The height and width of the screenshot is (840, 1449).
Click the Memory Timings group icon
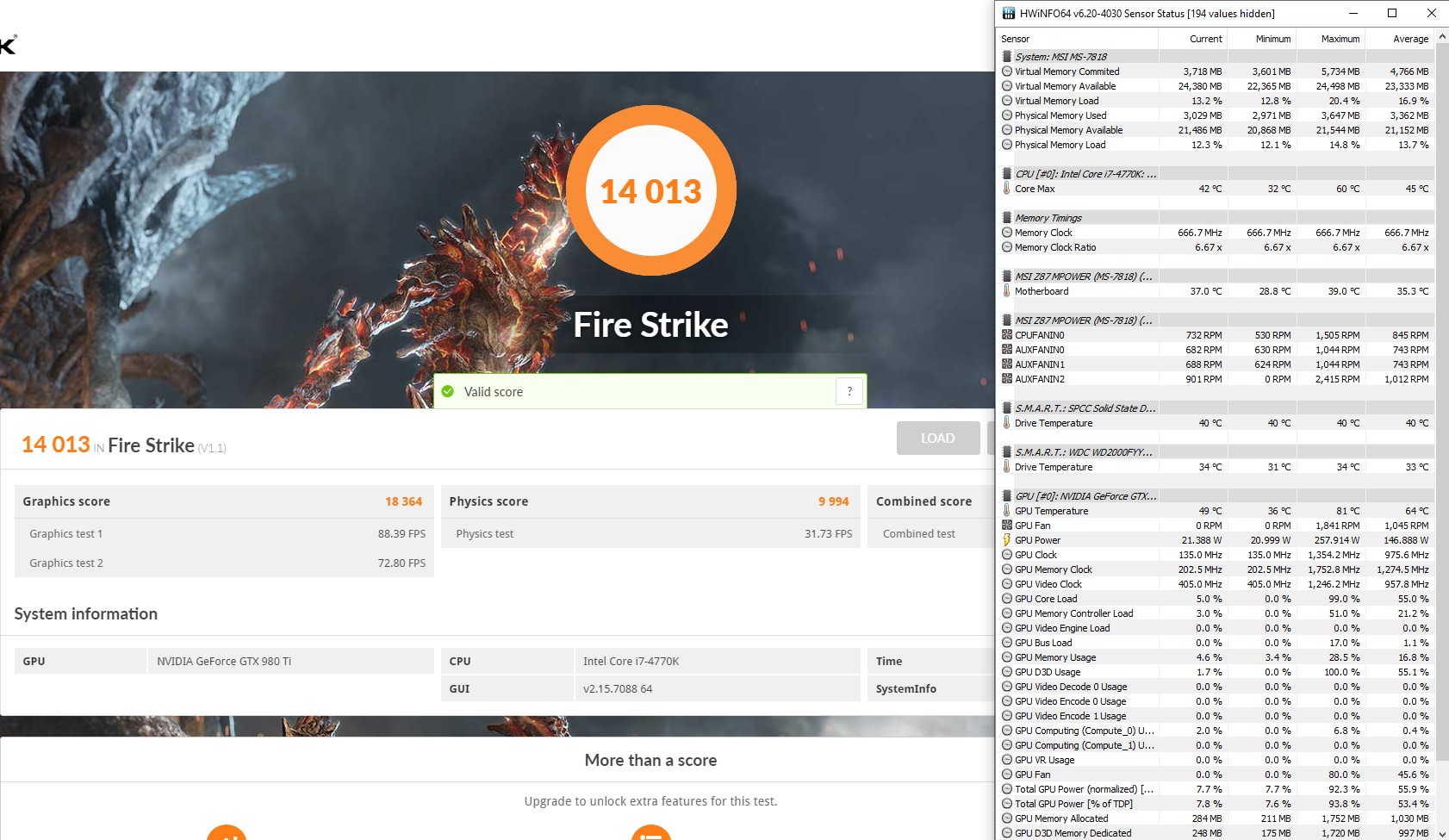1007,218
